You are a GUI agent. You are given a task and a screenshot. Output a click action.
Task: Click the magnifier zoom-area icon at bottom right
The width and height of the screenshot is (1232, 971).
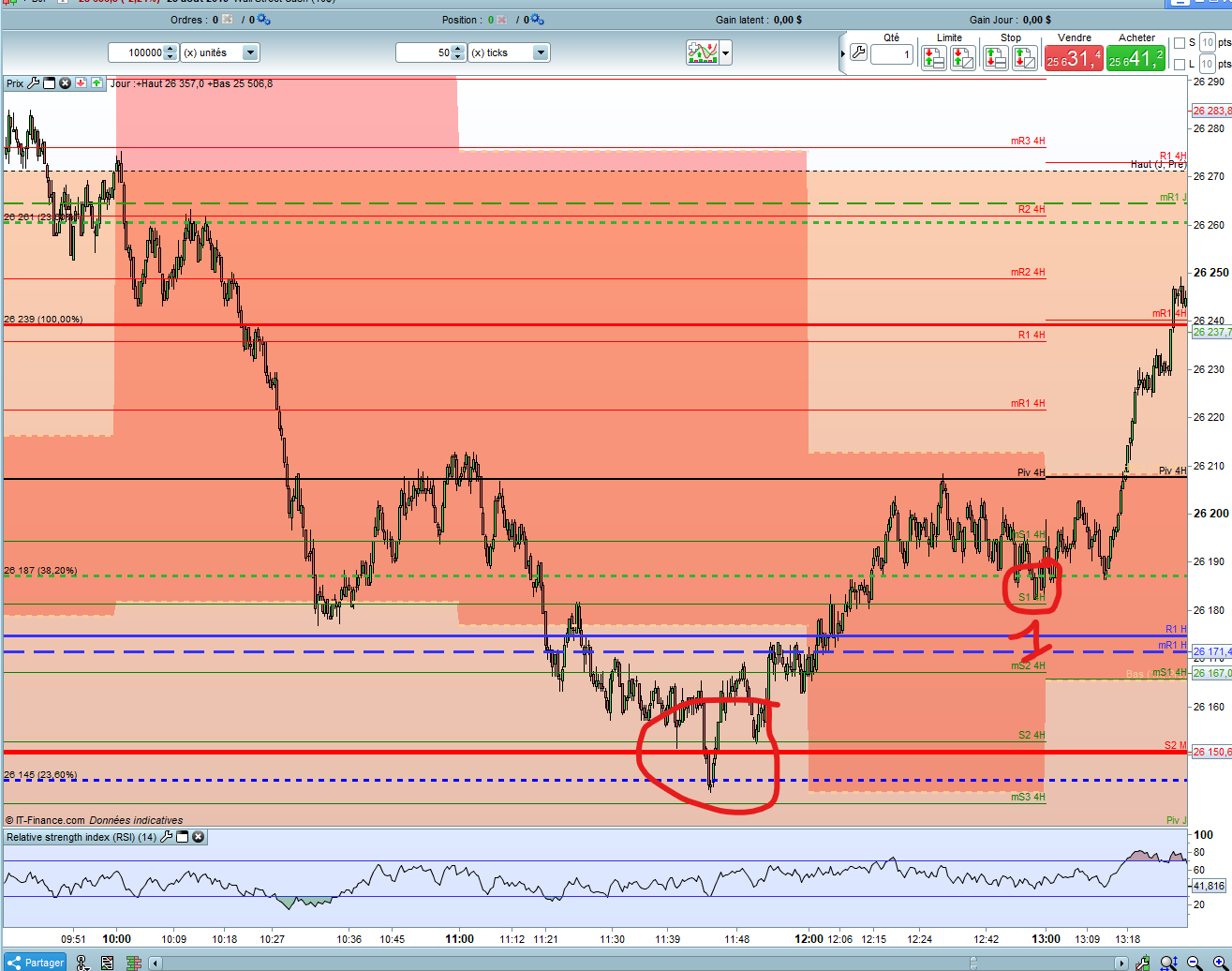1168,963
